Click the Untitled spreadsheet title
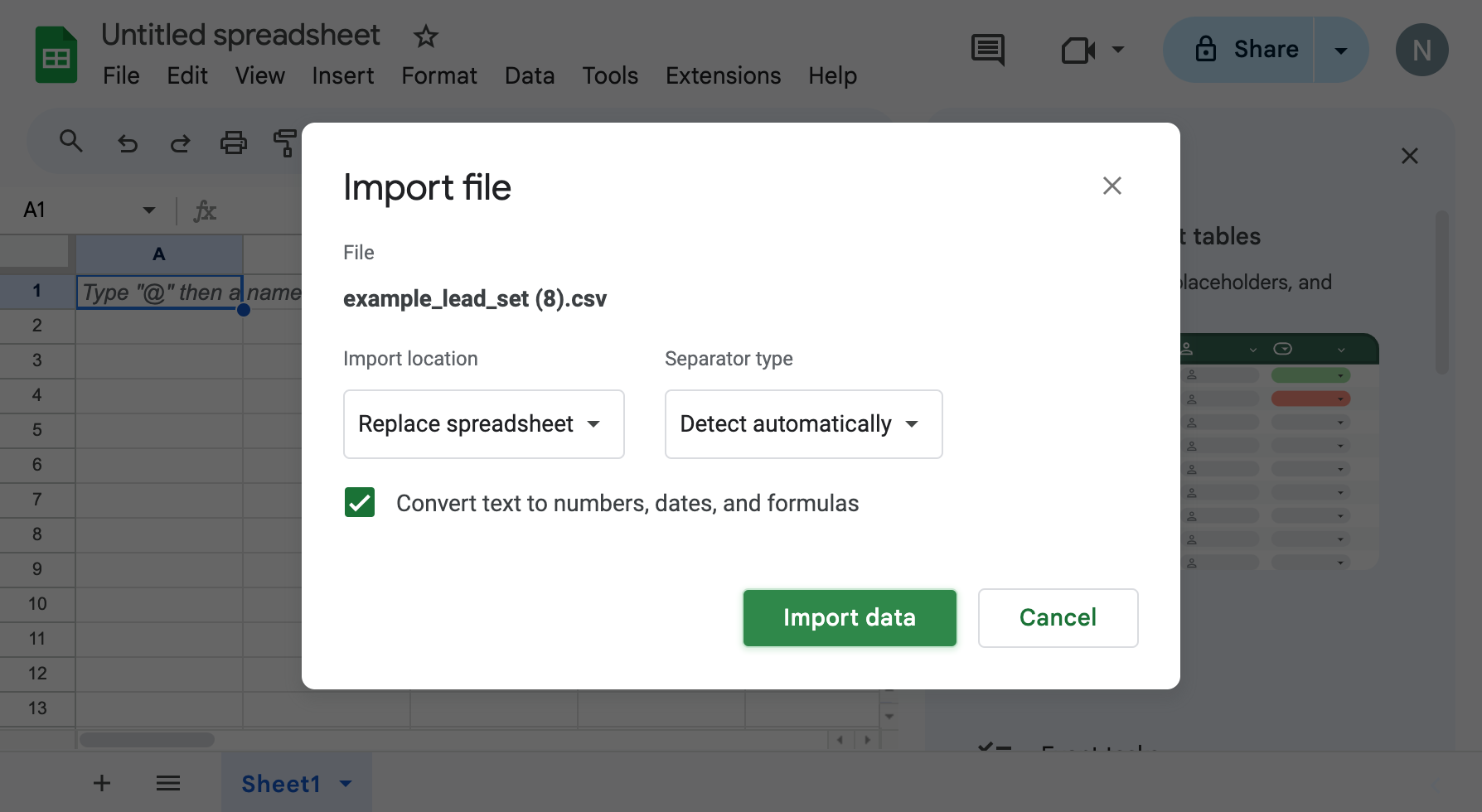The width and height of the screenshot is (1482, 812). click(x=240, y=35)
